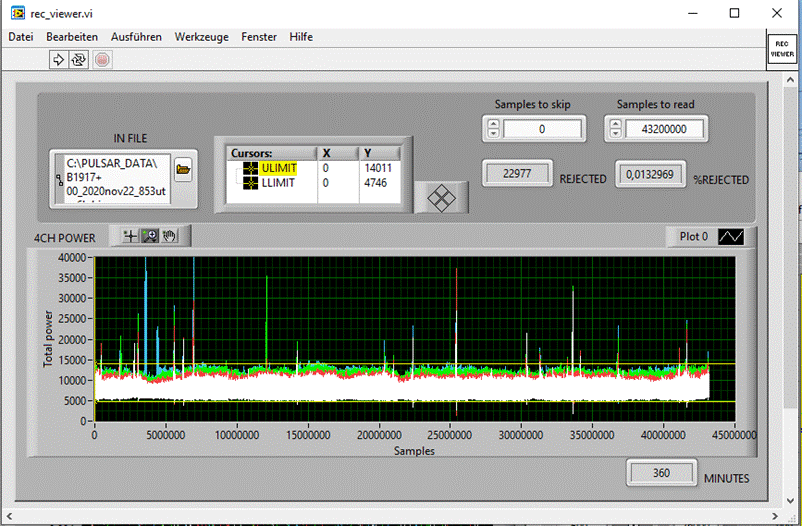Increment Samples to skip value
The image size is (802, 526).
493,124
